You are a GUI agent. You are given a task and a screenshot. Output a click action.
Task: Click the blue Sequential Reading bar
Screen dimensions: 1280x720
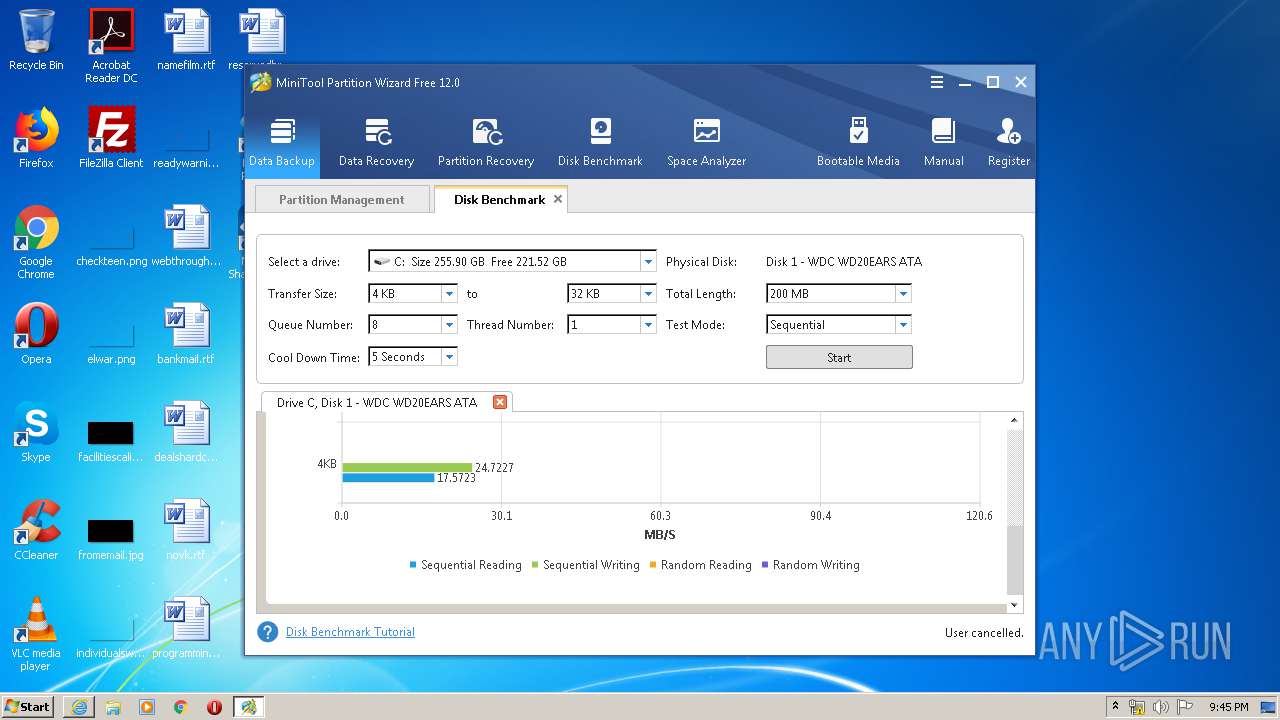click(388, 478)
